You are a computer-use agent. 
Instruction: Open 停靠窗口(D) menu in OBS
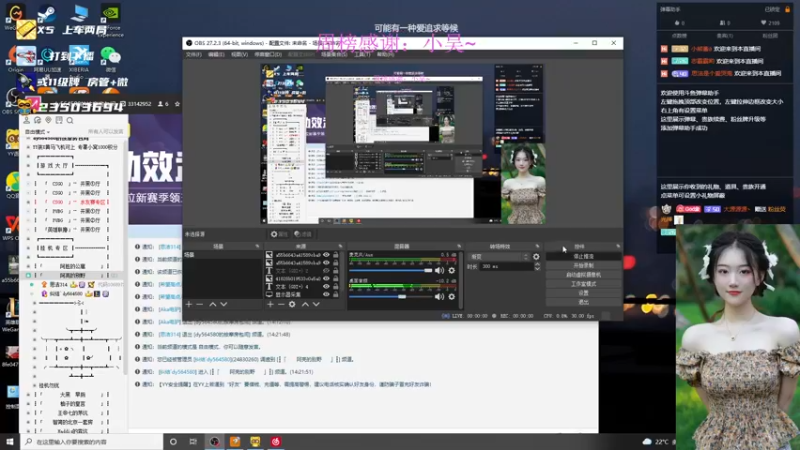coord(268,55)
